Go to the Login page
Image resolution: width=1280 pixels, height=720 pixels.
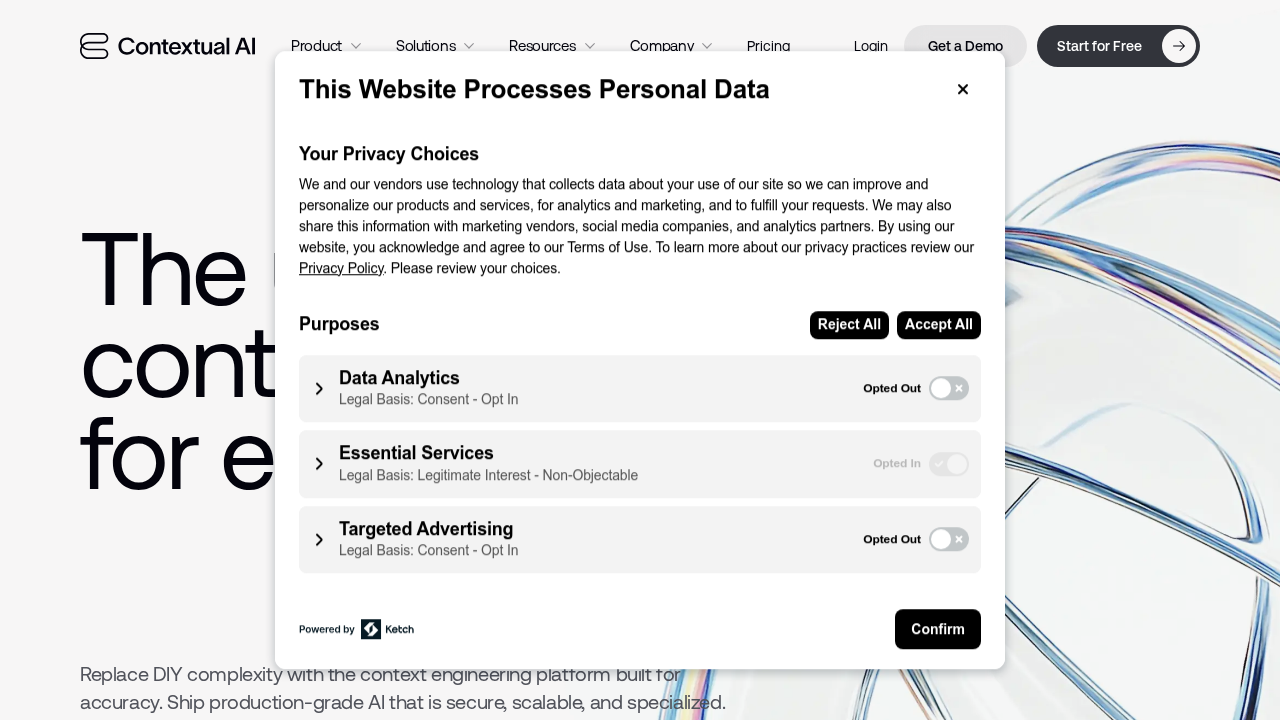tap(870, 46)
